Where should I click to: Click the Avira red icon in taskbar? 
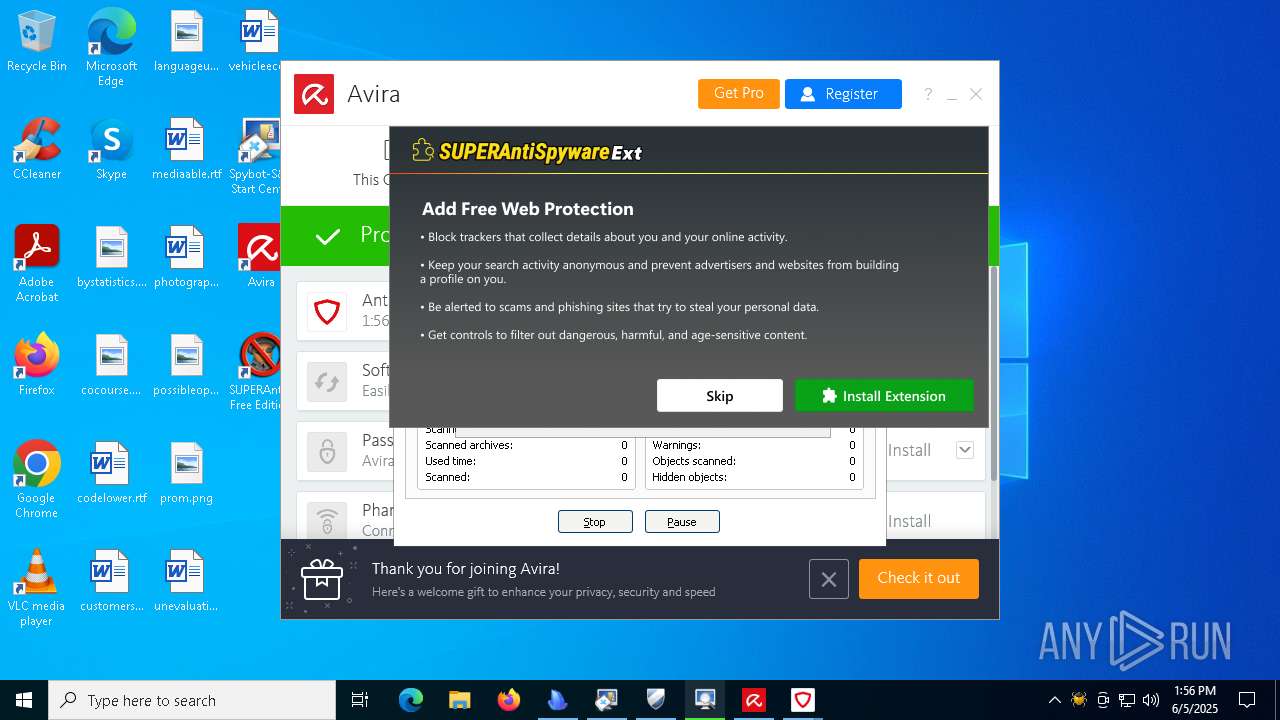click(754, 700)
